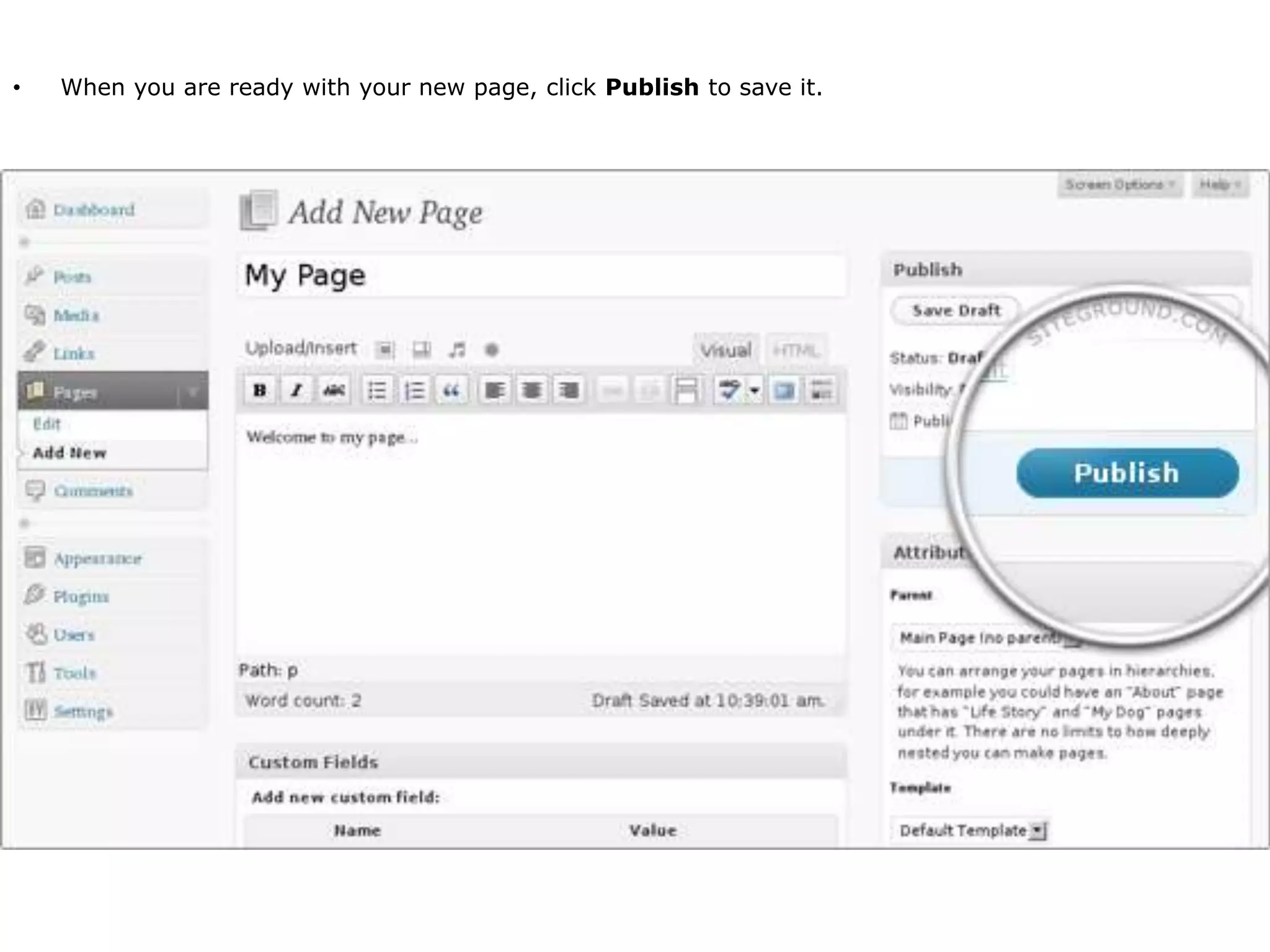Switch to Visual editor tab
Screen dimensions: 1270x952
pyautogui.click(x=726, y=350)
